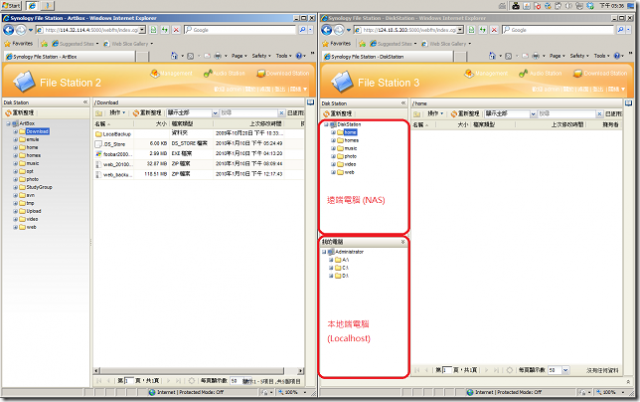Open Safety menu in File Station 2 browser
The height and width of the screenshot is (402, 640).
point(261,56)
